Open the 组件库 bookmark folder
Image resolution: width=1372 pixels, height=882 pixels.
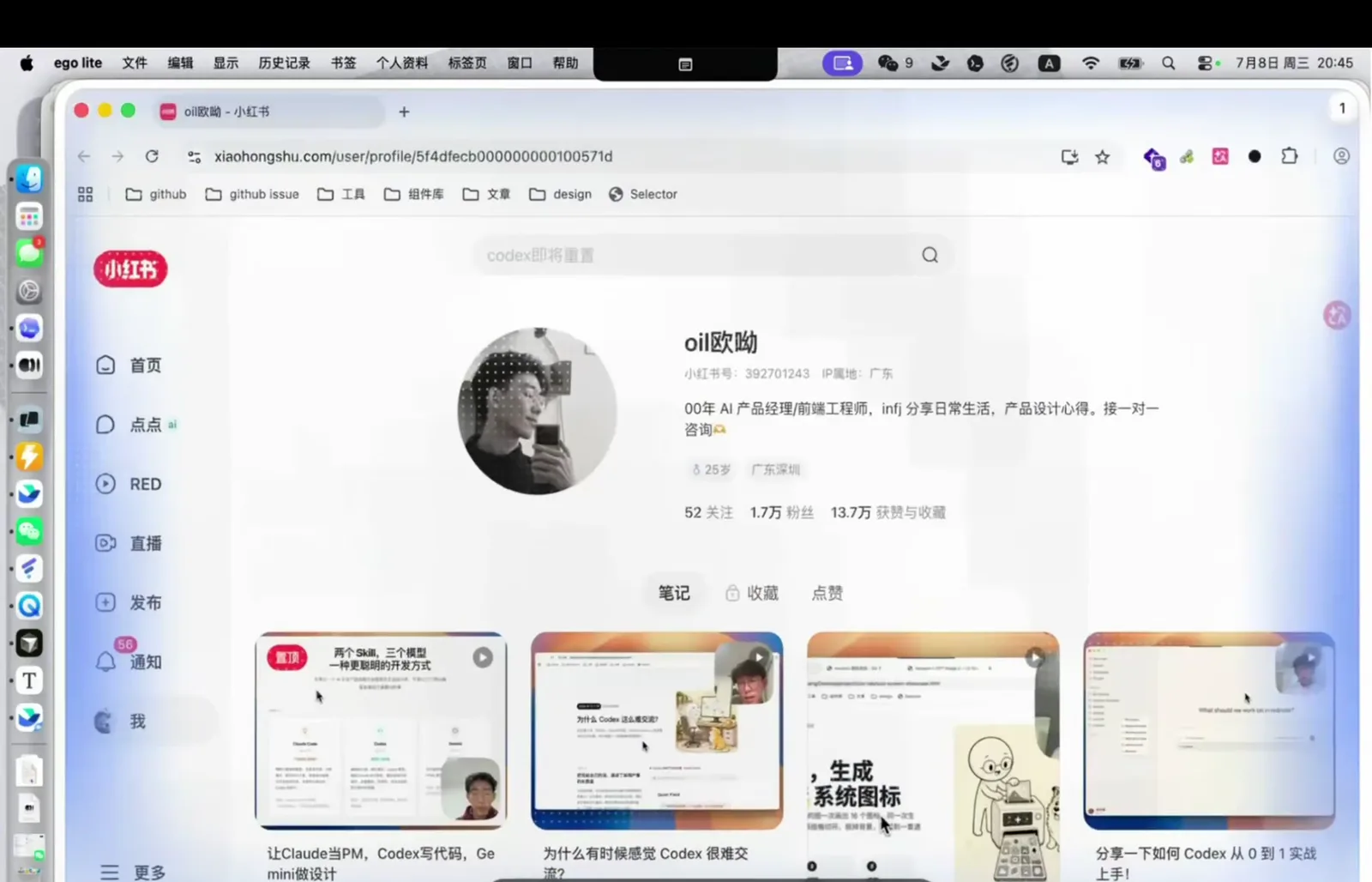click(413, 195)
